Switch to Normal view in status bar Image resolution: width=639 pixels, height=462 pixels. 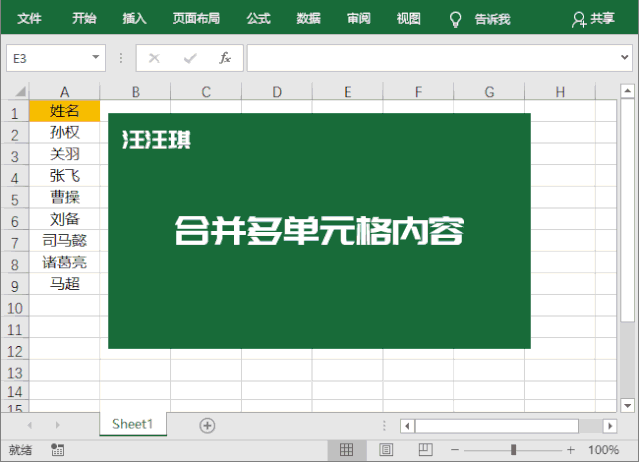click(347, 450)
